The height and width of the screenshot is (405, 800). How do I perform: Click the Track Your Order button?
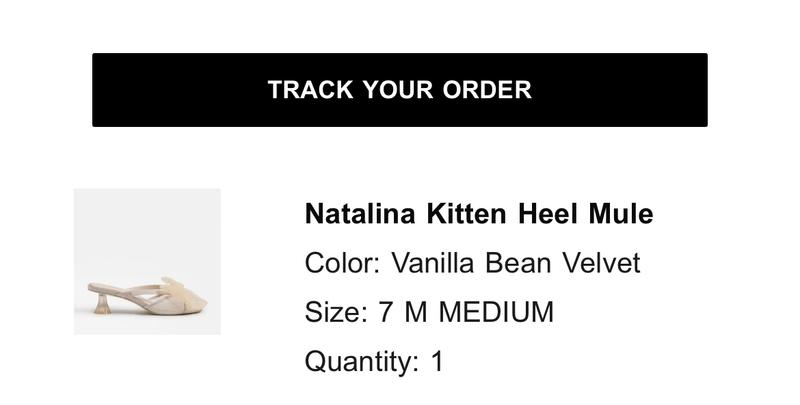pos(399,90)
